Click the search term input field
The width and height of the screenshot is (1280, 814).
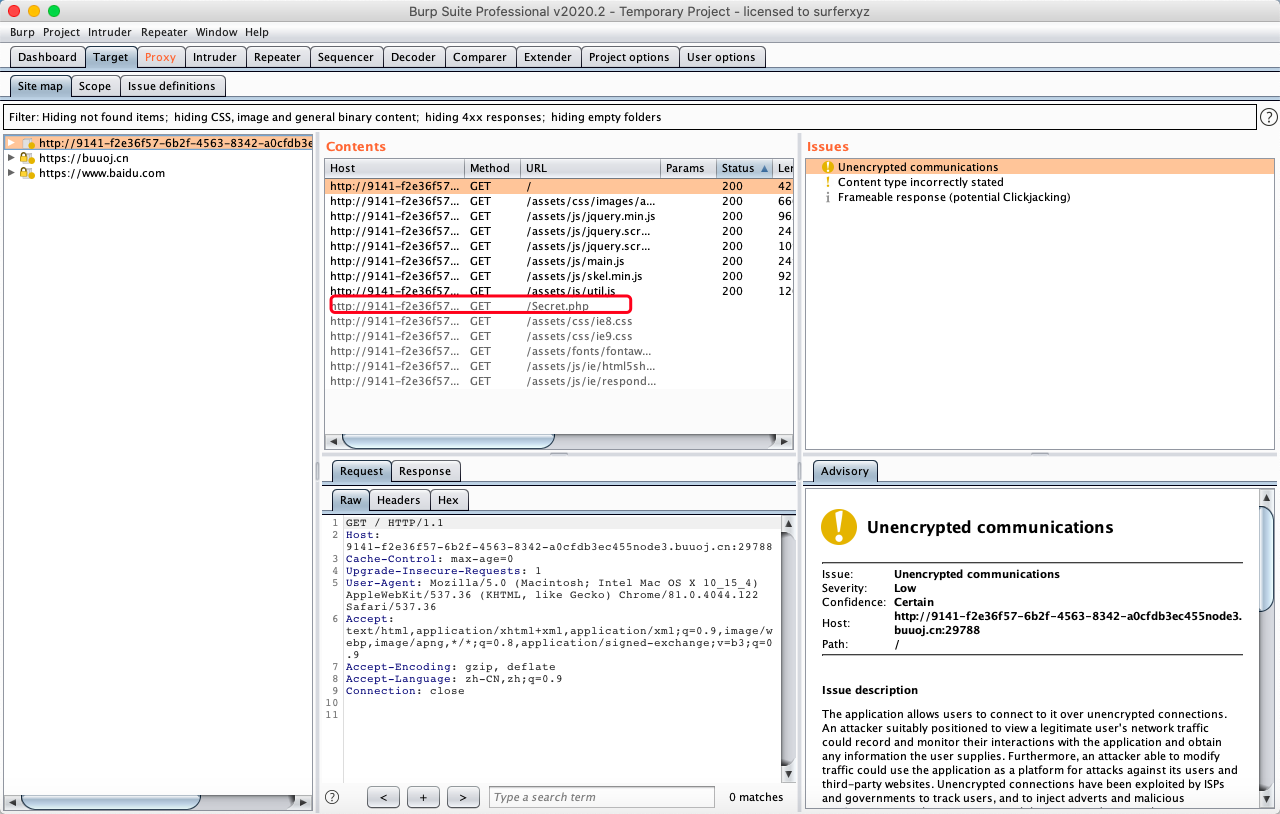[601, 797]
